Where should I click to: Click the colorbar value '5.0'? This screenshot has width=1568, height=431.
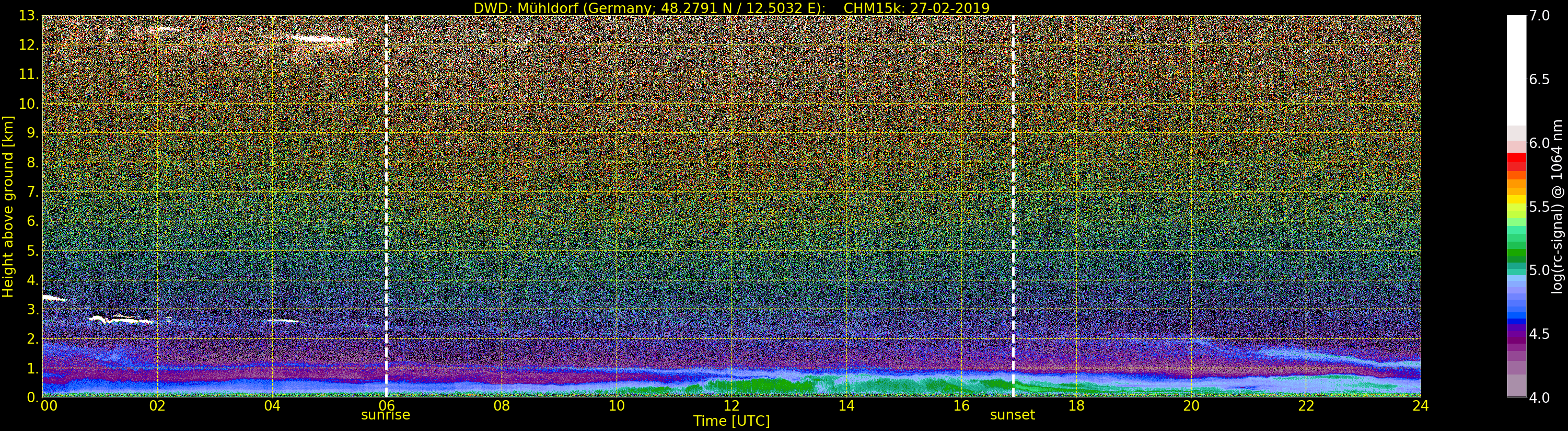(1539, 270)
